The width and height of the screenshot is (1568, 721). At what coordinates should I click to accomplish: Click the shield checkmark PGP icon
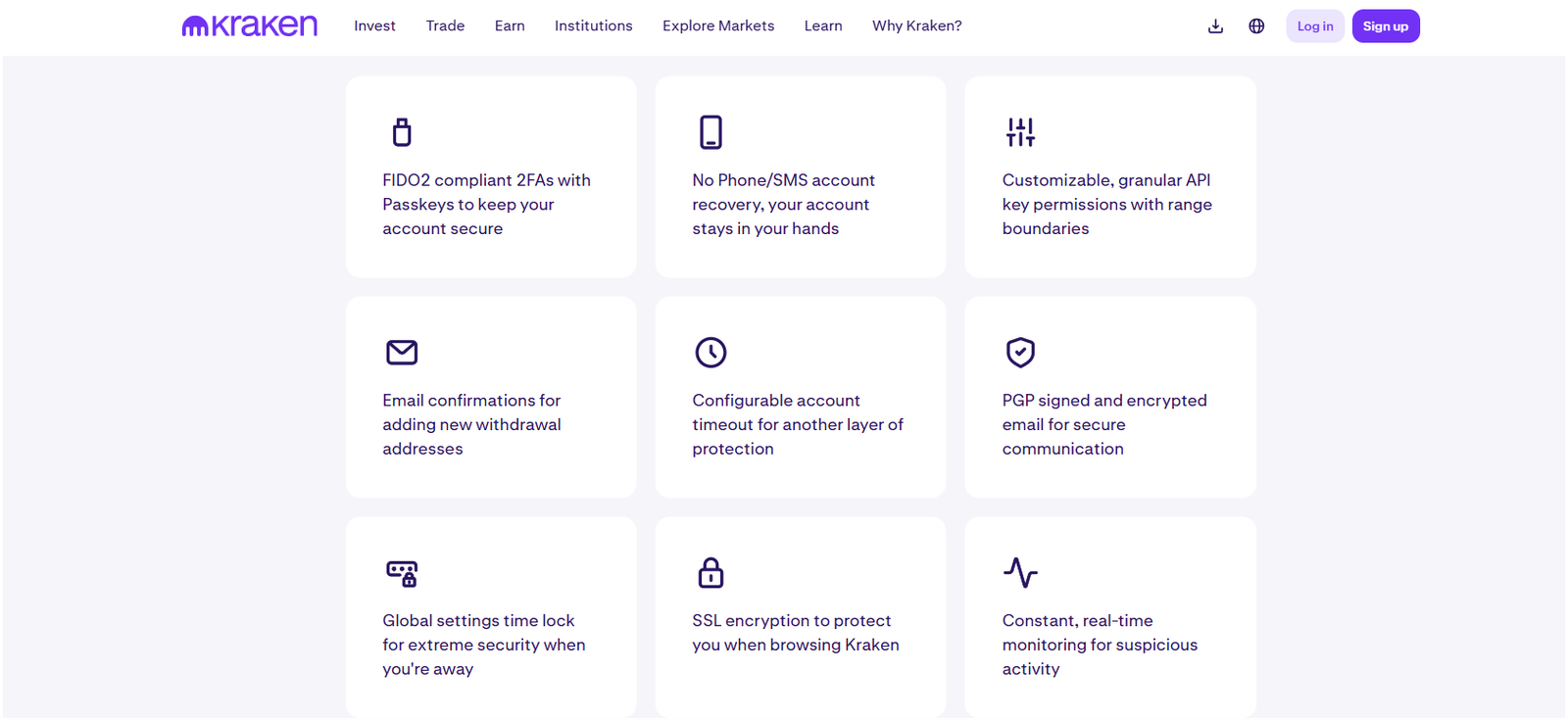click(x=1020, y=353)
